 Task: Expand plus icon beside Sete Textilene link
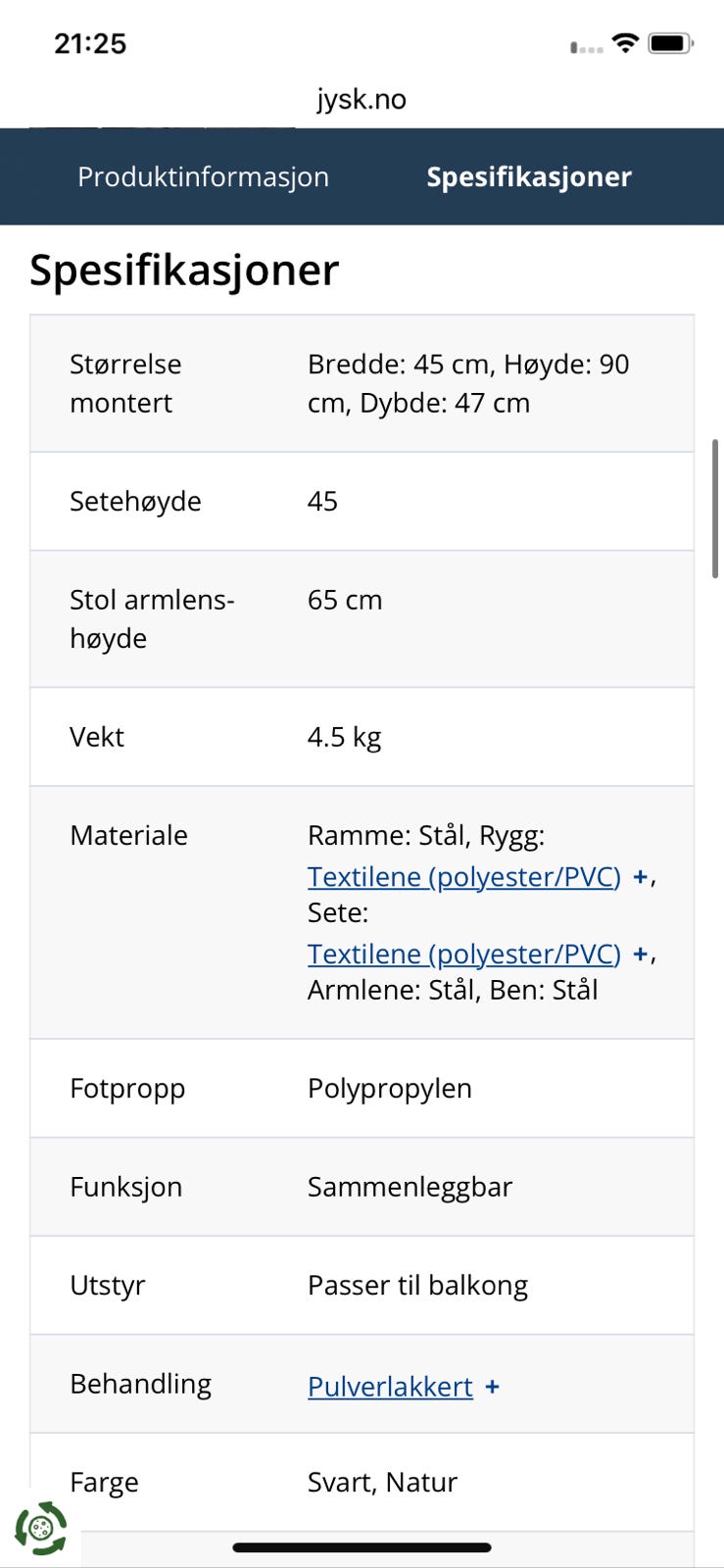640,954
